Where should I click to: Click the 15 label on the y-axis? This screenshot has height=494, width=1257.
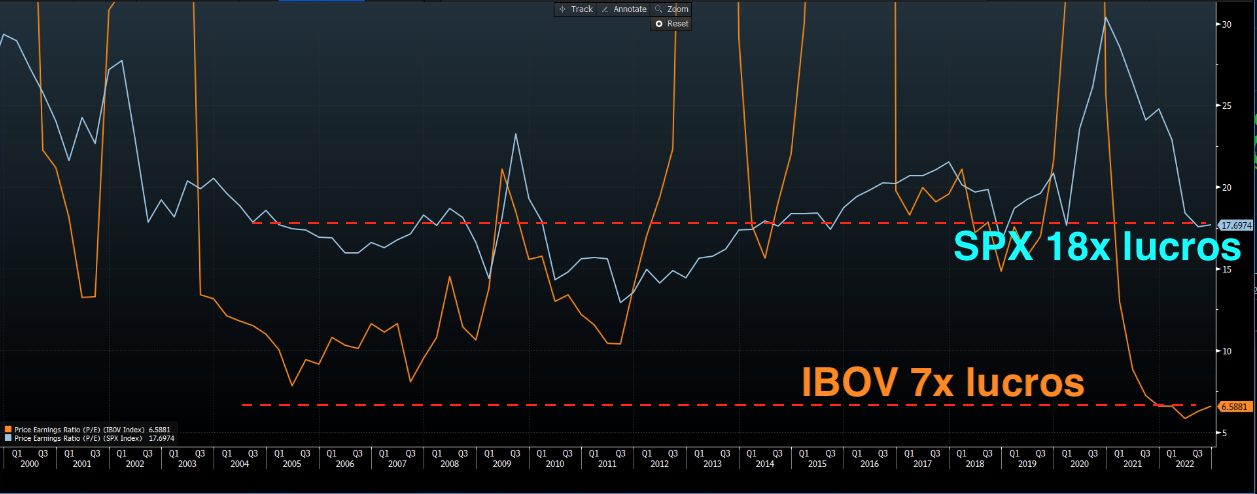tap(1227, 269)
